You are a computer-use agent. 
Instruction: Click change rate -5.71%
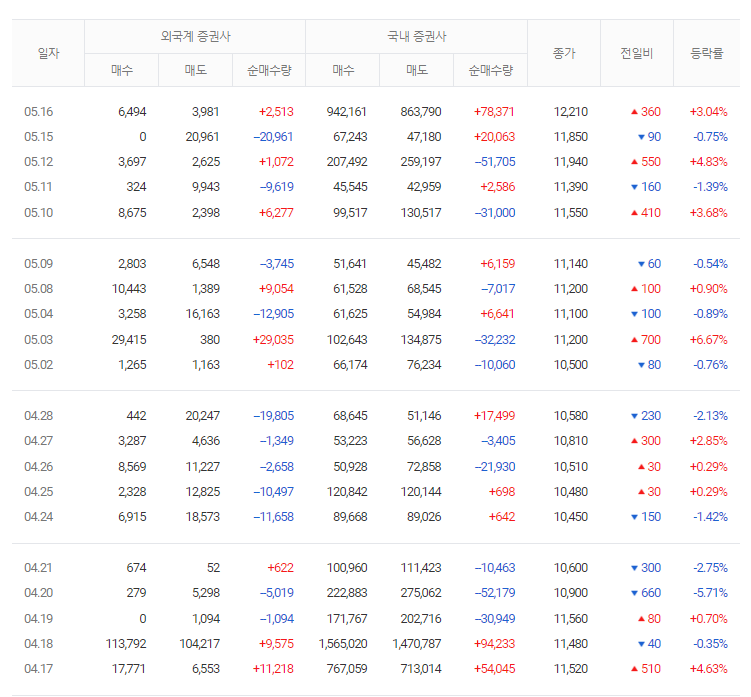[710, 592]
